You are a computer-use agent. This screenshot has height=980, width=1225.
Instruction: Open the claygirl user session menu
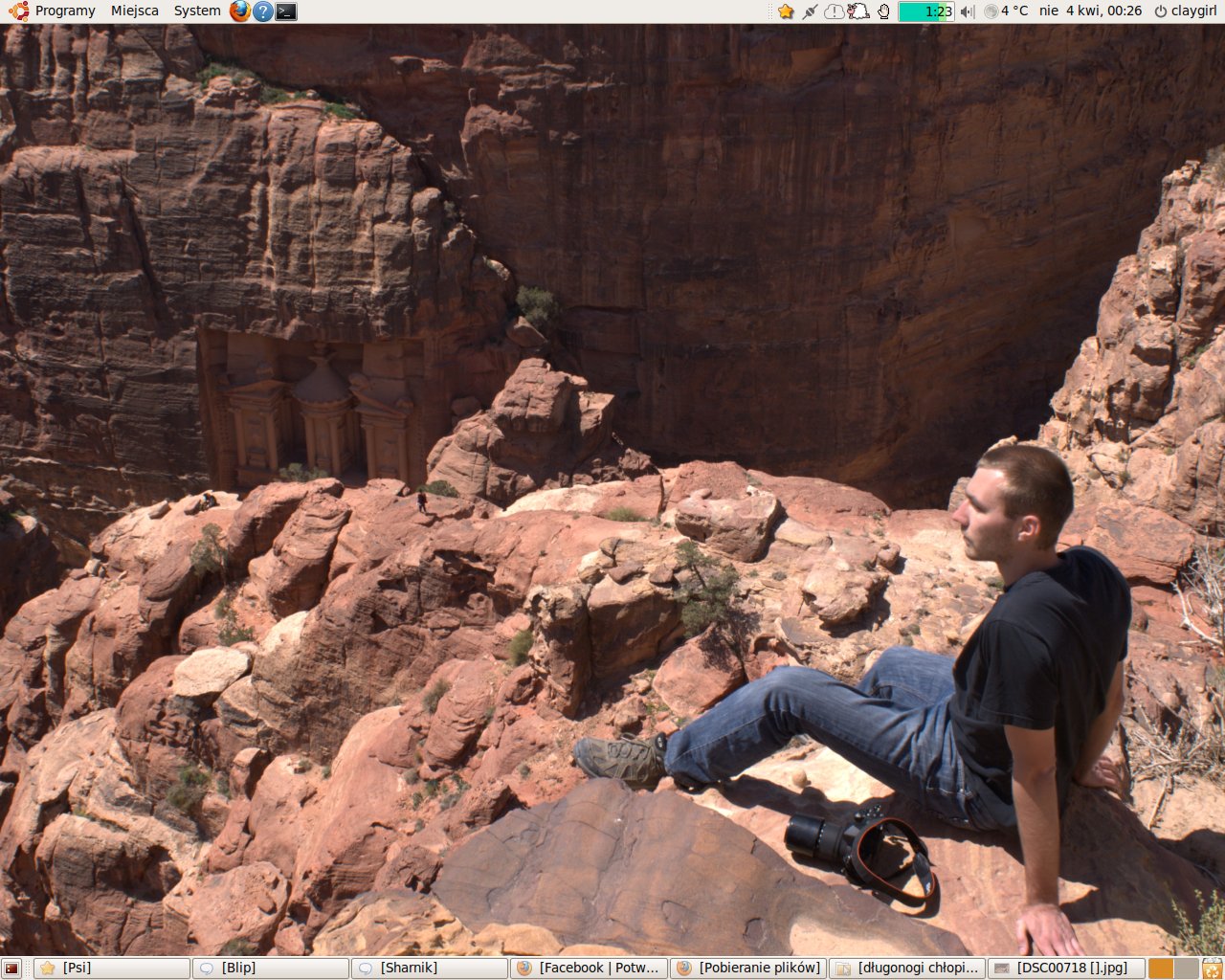(1185, 11)
